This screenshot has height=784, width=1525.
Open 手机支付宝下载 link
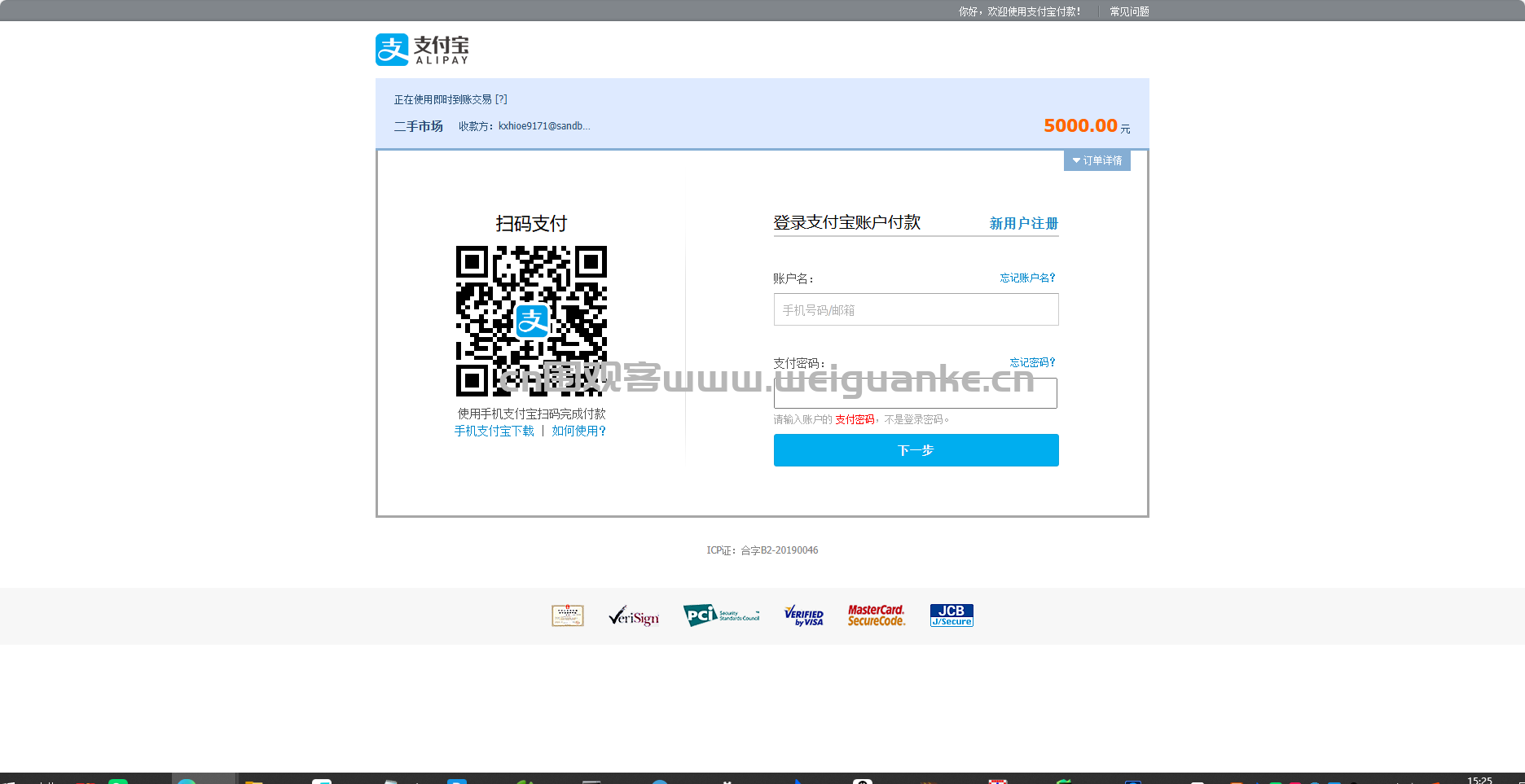click(x=494, y=431)
